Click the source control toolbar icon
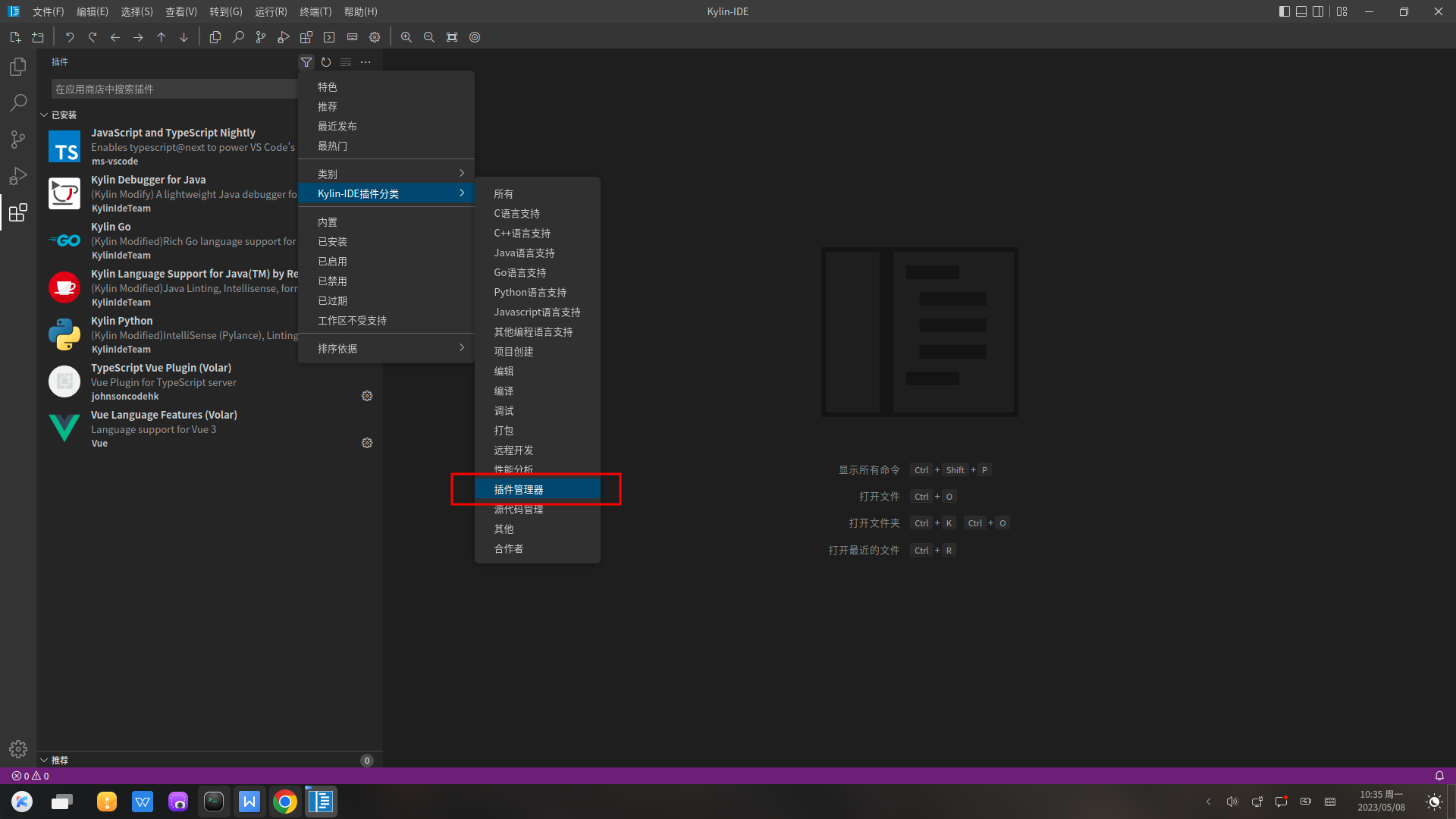 pyautogui.click(x=261, y=37)
